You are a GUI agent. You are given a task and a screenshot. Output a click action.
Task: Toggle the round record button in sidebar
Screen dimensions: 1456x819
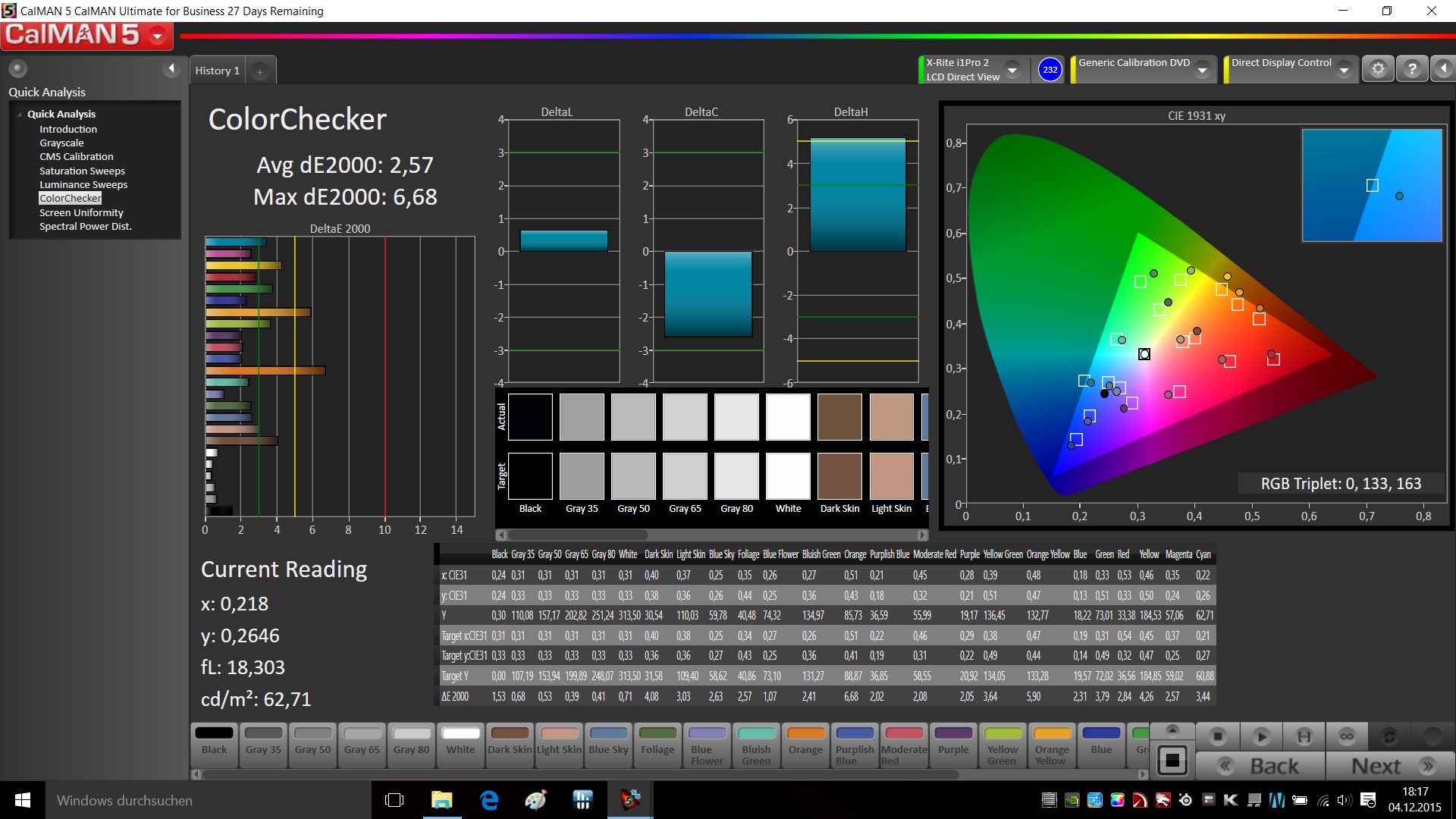coord(17,69)
